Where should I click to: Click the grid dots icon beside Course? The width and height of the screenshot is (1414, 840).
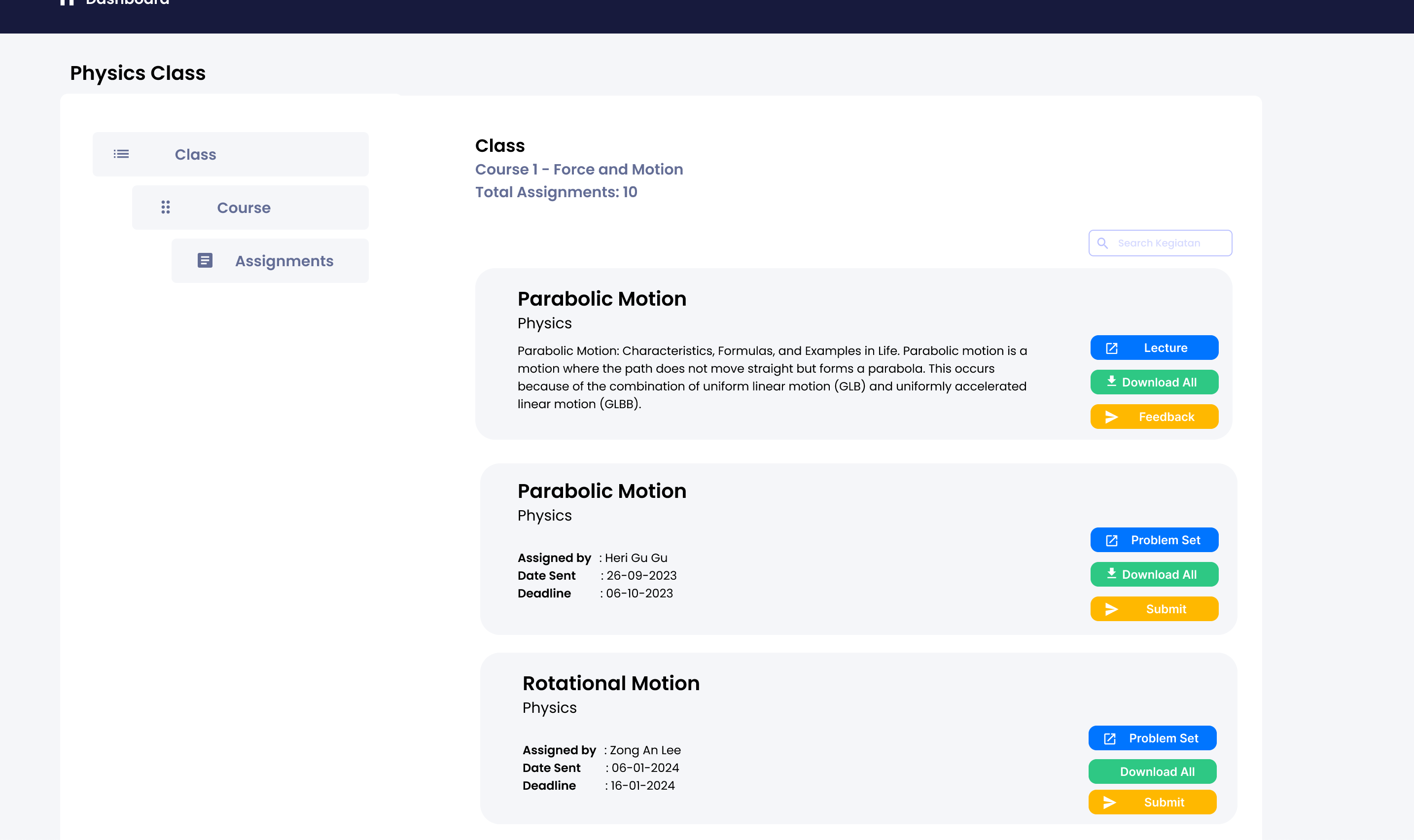point(165,207)
